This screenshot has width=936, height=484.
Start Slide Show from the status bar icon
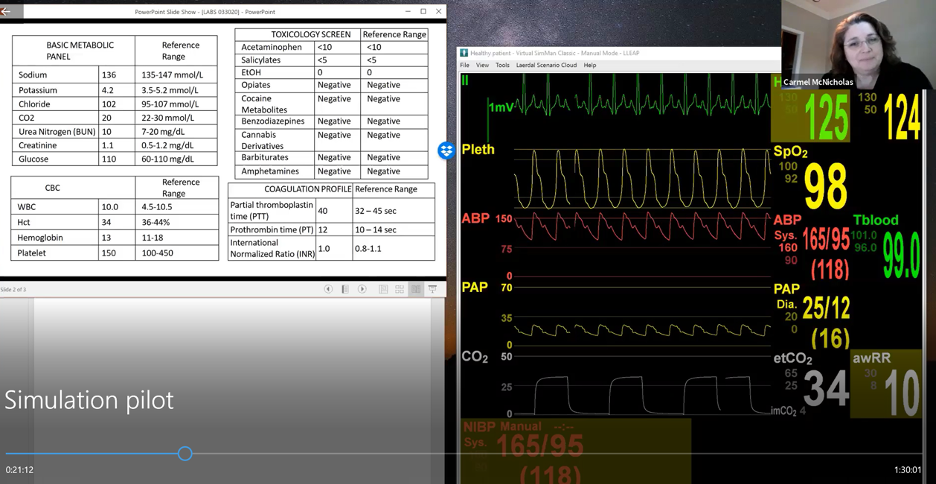click(433, 289)
